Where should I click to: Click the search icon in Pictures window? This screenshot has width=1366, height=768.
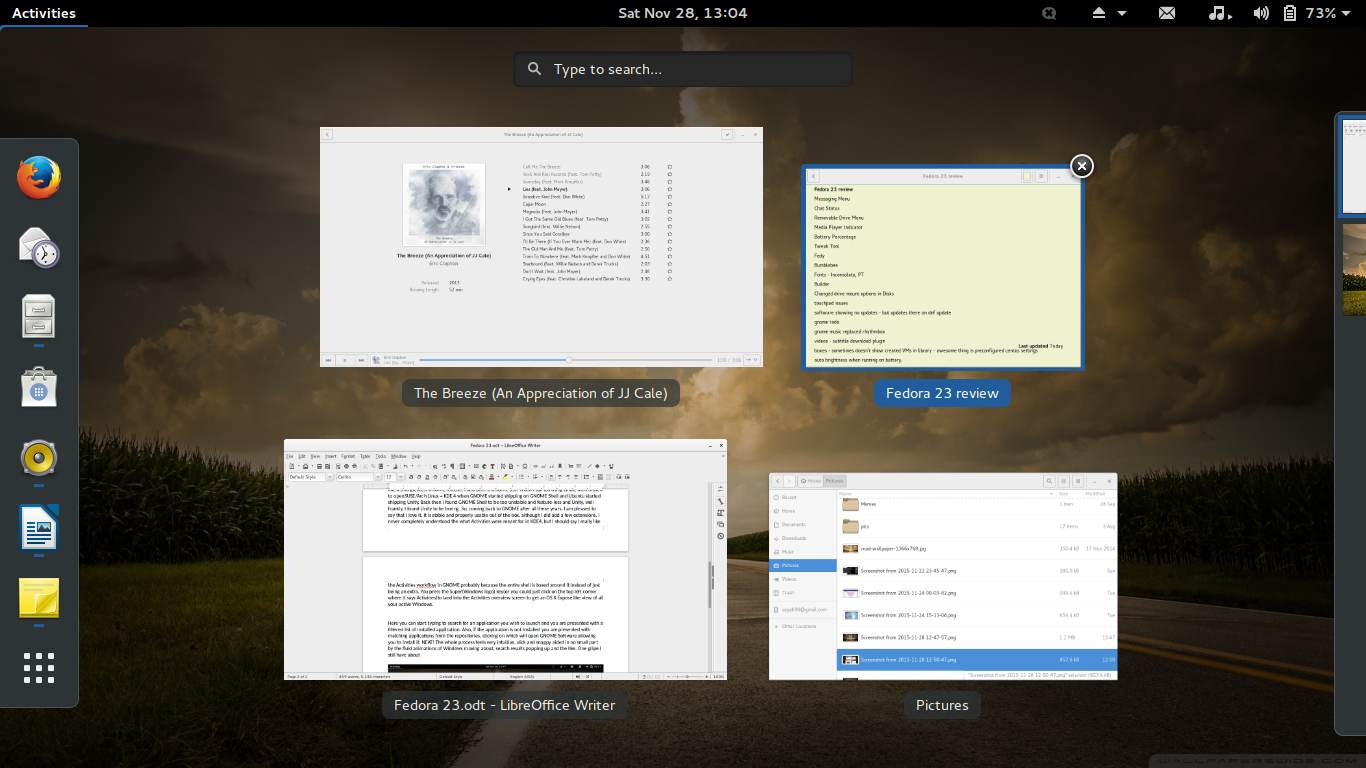pyautogui.click(x=1049, y=481)
